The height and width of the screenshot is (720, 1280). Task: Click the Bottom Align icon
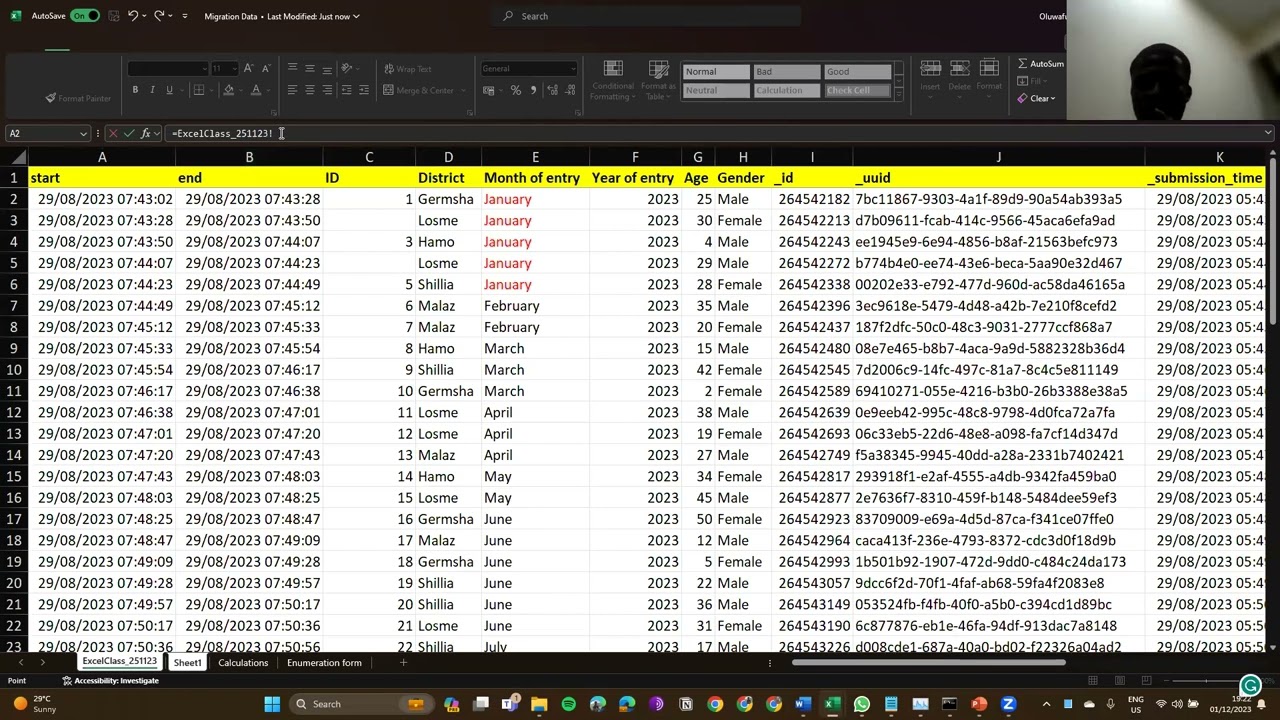pos(327,68)
